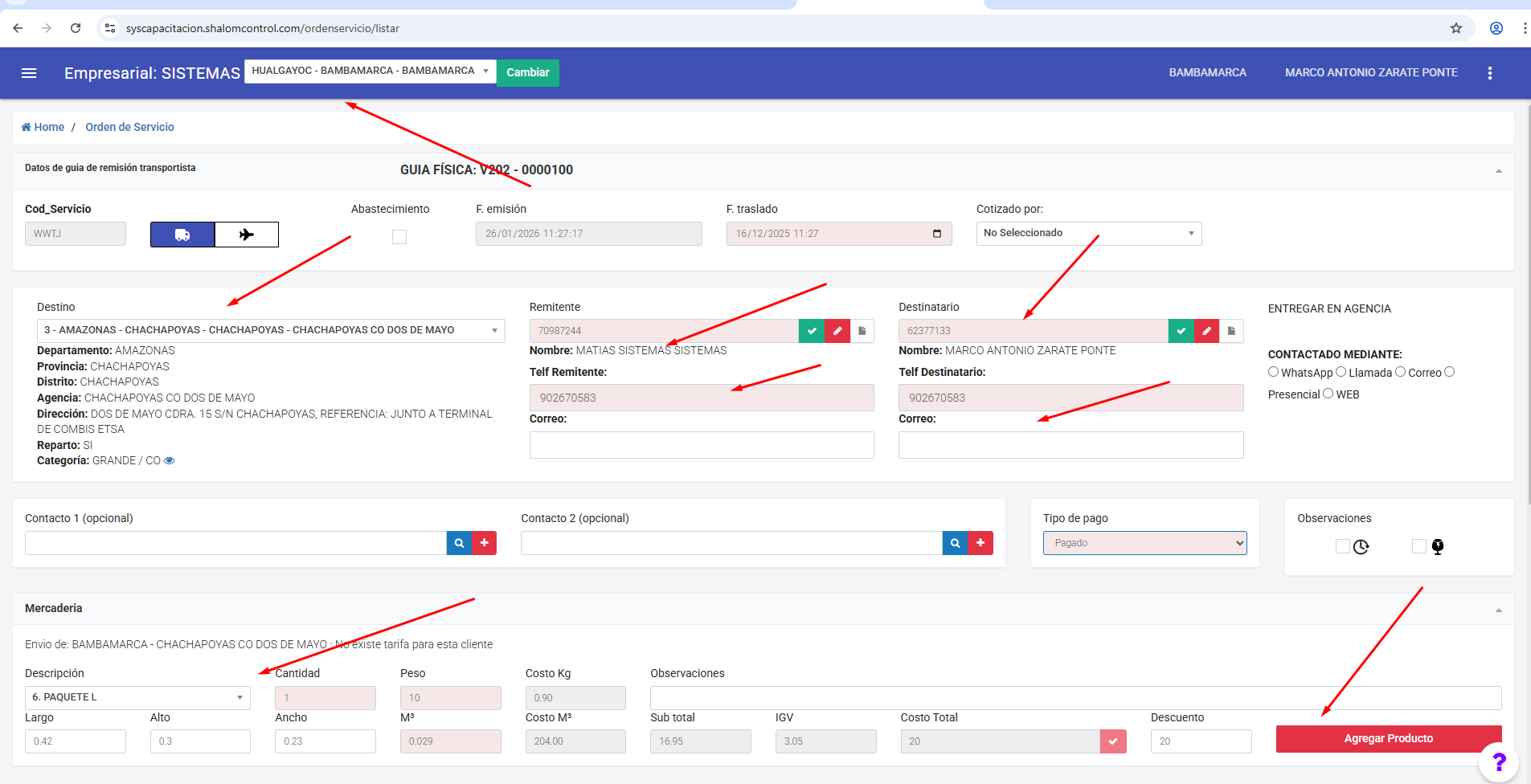Image resolution: width=1531 pixels, height=784 pixels.
Task: Search Contacto 1 with magnifier icon
Action: [x=459, y=543]
